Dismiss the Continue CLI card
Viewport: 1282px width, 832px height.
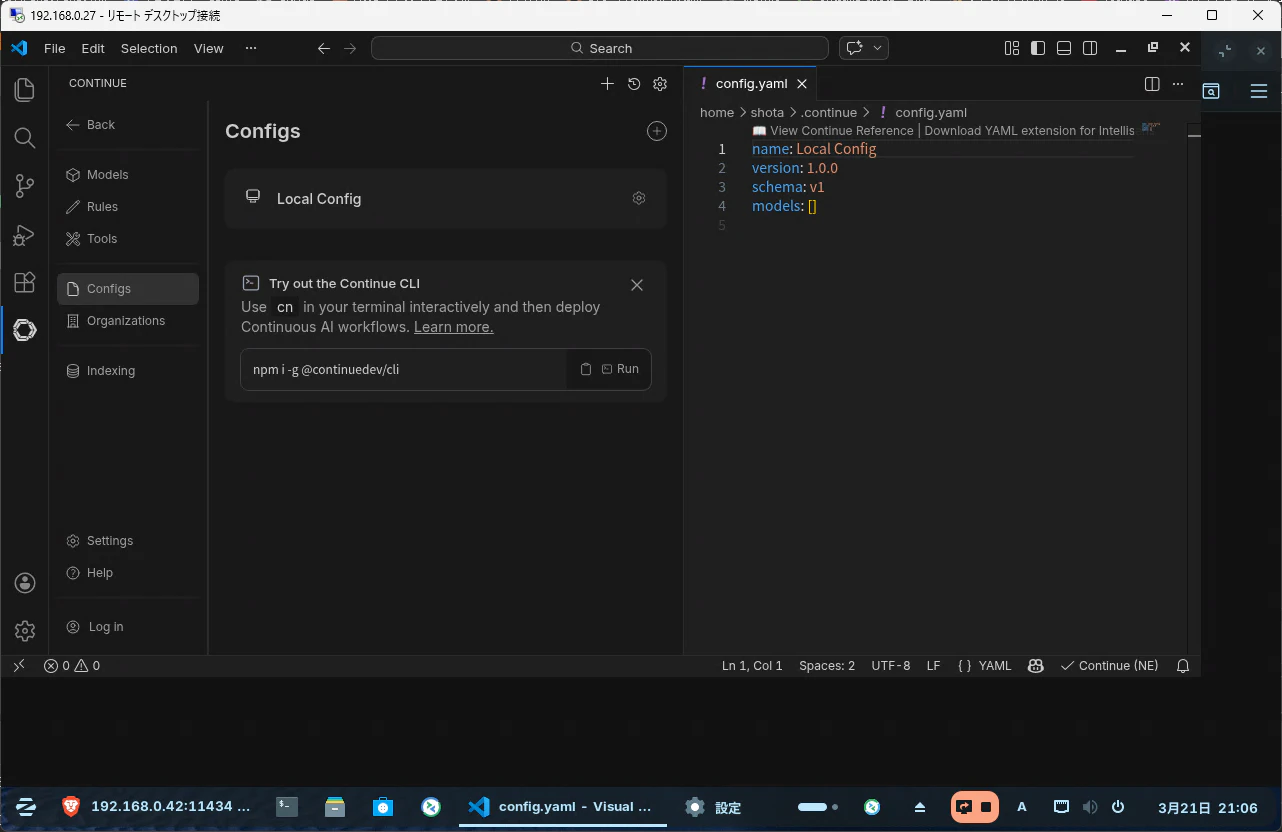[637, 285]
